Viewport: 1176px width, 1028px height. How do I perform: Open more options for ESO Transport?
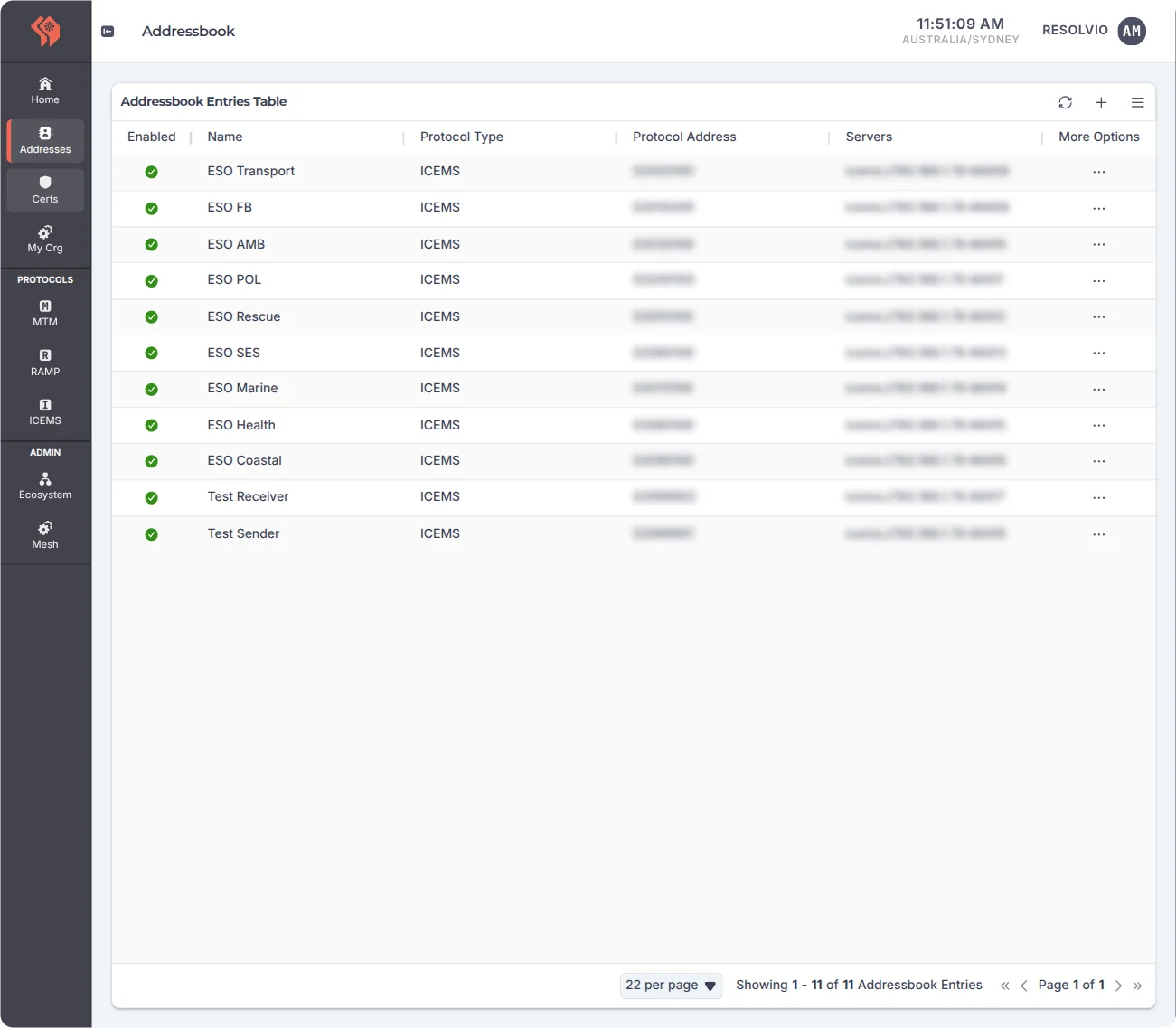(x=1099, y=172)
